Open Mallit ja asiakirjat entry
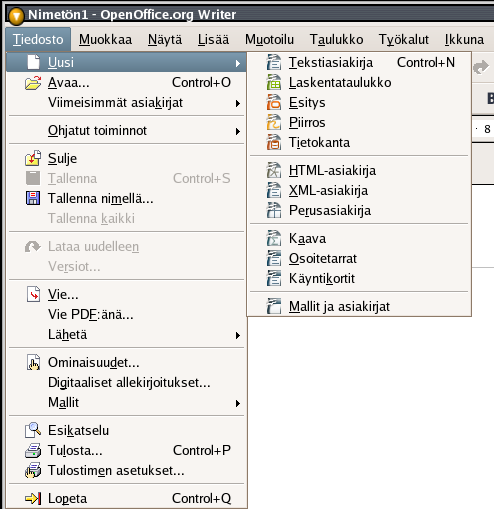494x509 pixels. [x=359, y=306]
